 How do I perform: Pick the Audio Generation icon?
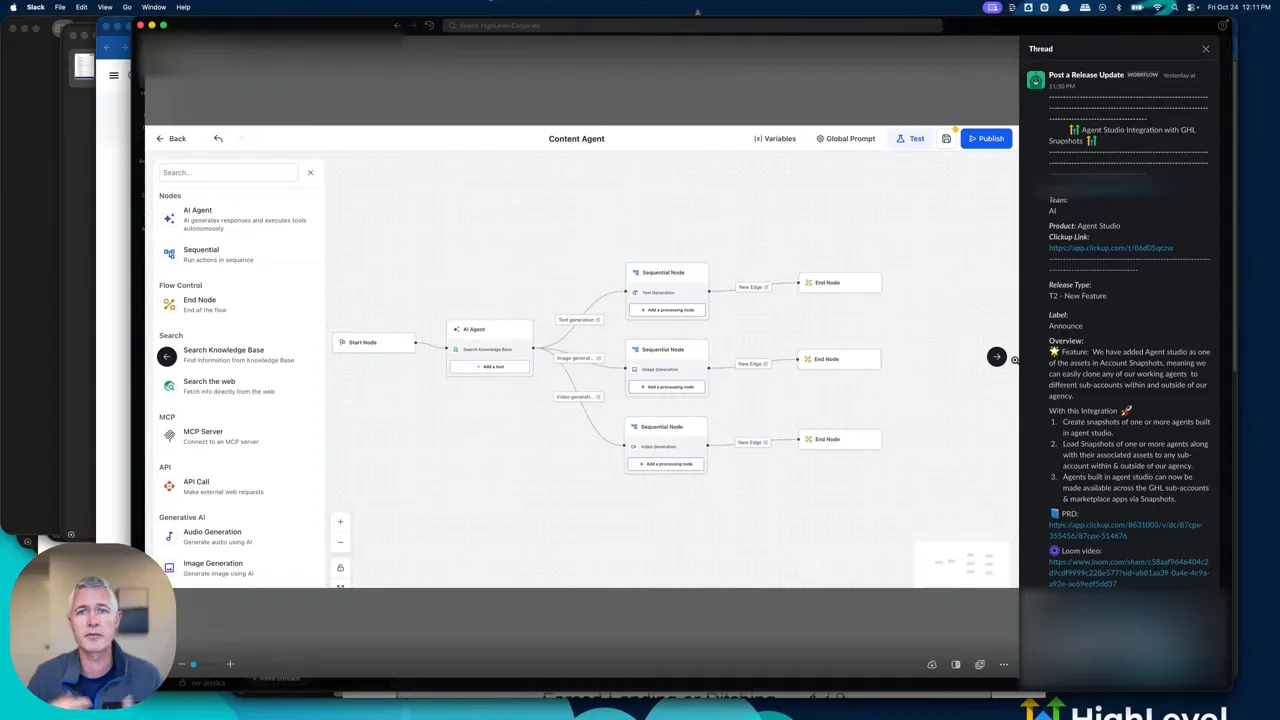click(x=169, y=536)
